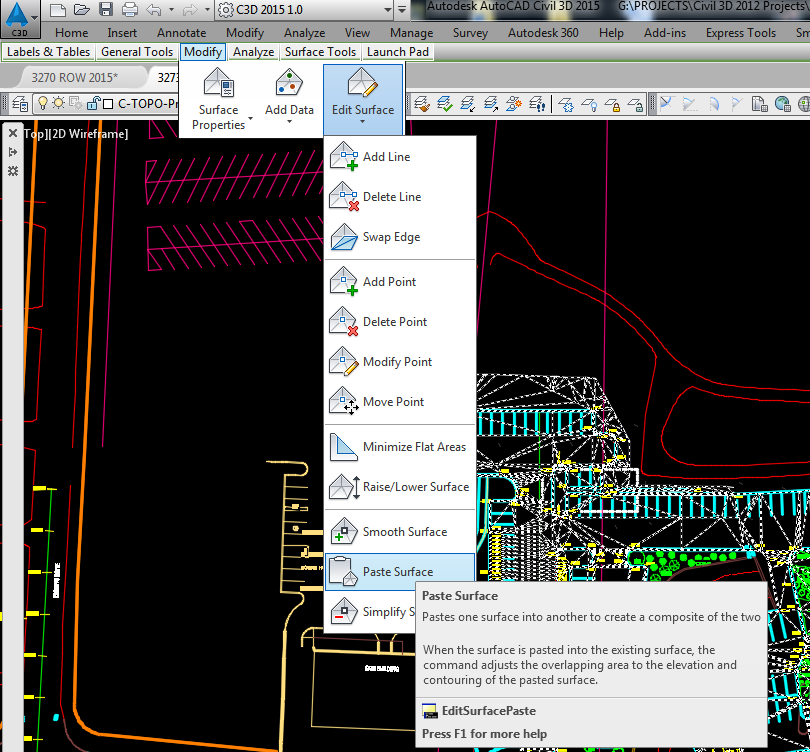Screen dimensions: 810x752
Task: Toggle the layer lock padlock
Action: tap(93, 103)
